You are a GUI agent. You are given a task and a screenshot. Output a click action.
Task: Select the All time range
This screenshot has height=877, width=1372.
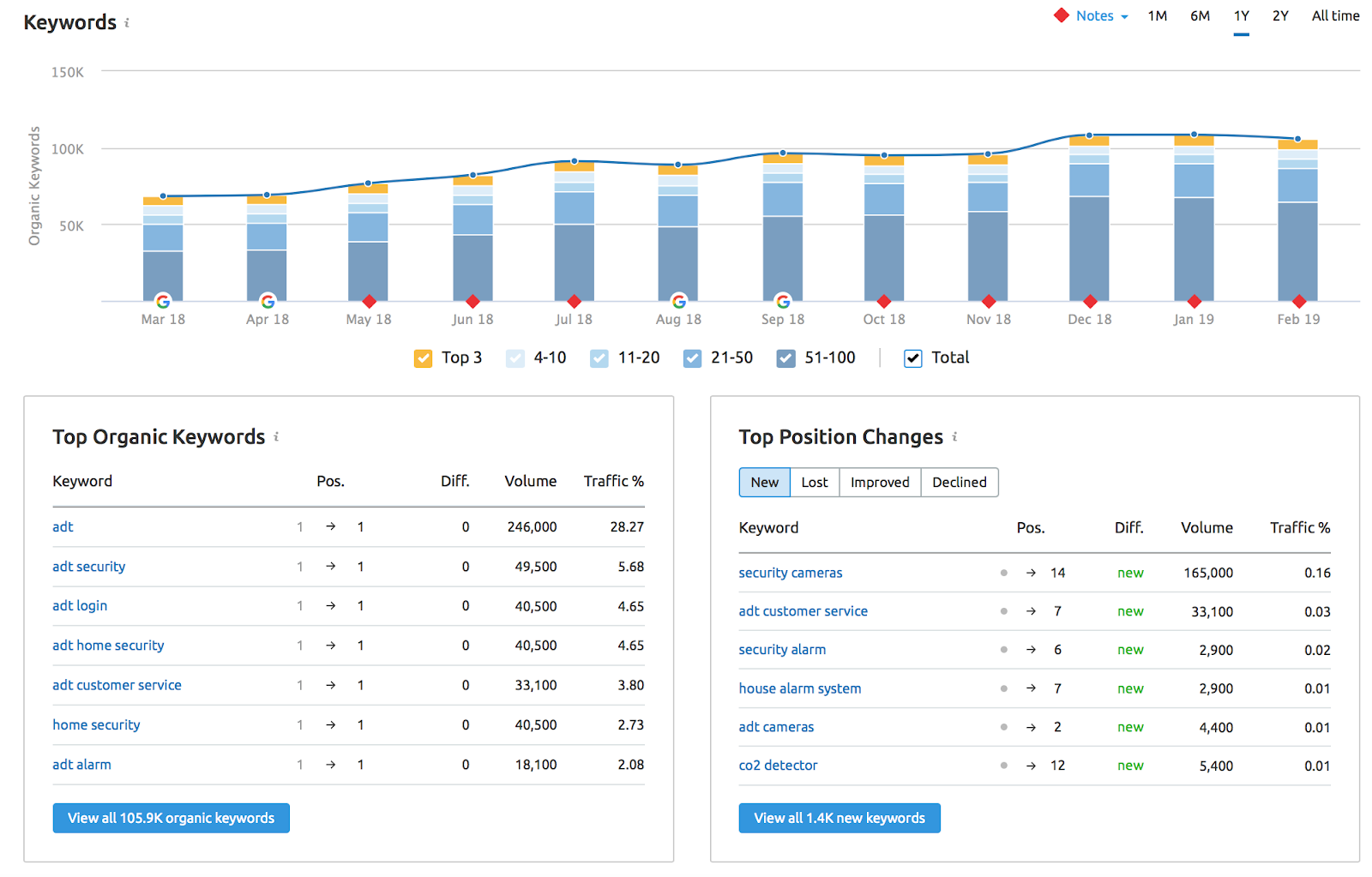[1335, 15]
